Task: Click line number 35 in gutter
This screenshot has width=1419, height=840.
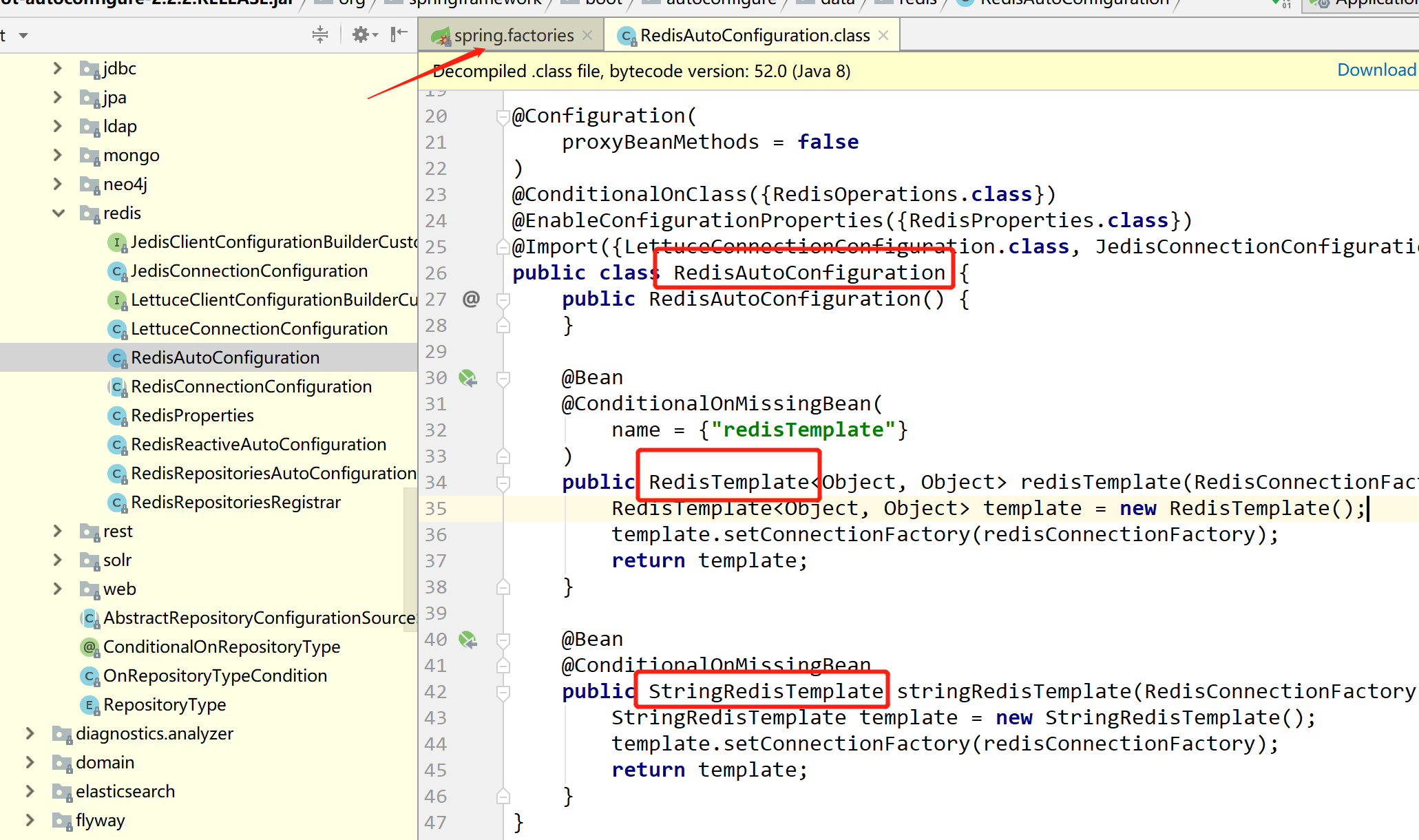Action: pos(436,508)
